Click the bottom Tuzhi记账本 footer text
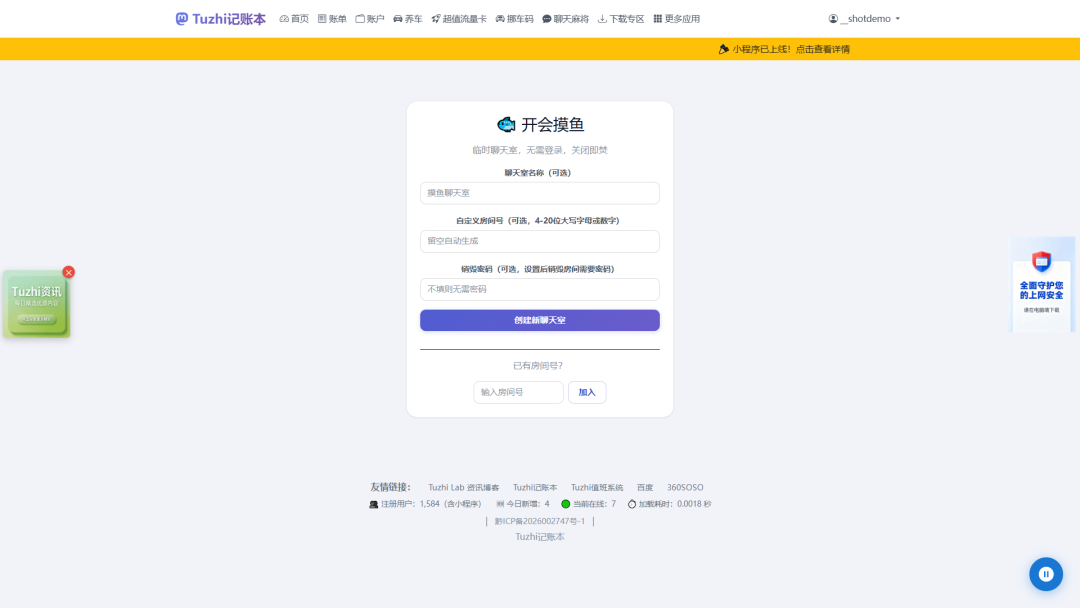The image size is (1080, 608). [x=539, y=537]
